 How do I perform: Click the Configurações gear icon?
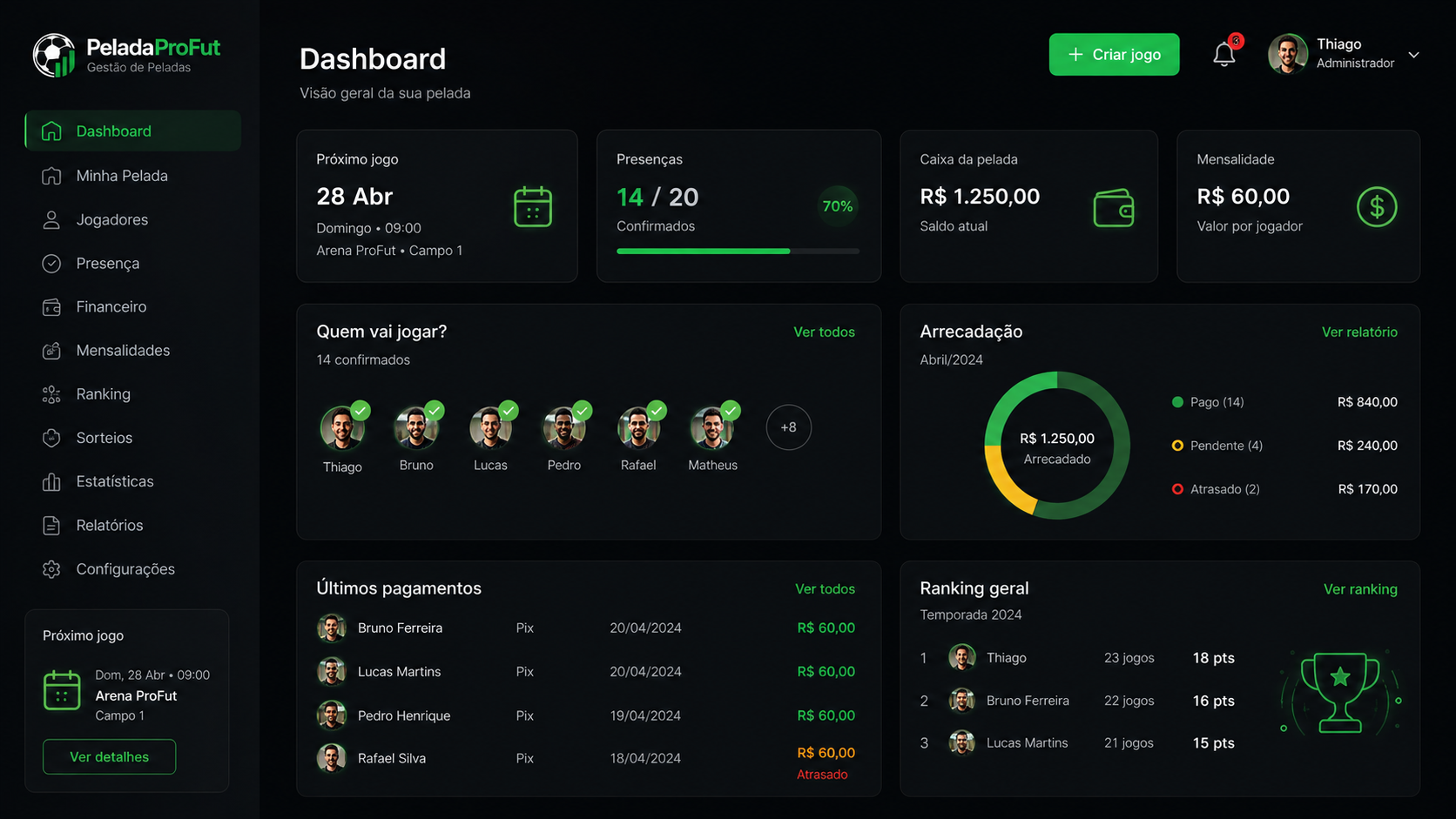[x=51, y=569]
